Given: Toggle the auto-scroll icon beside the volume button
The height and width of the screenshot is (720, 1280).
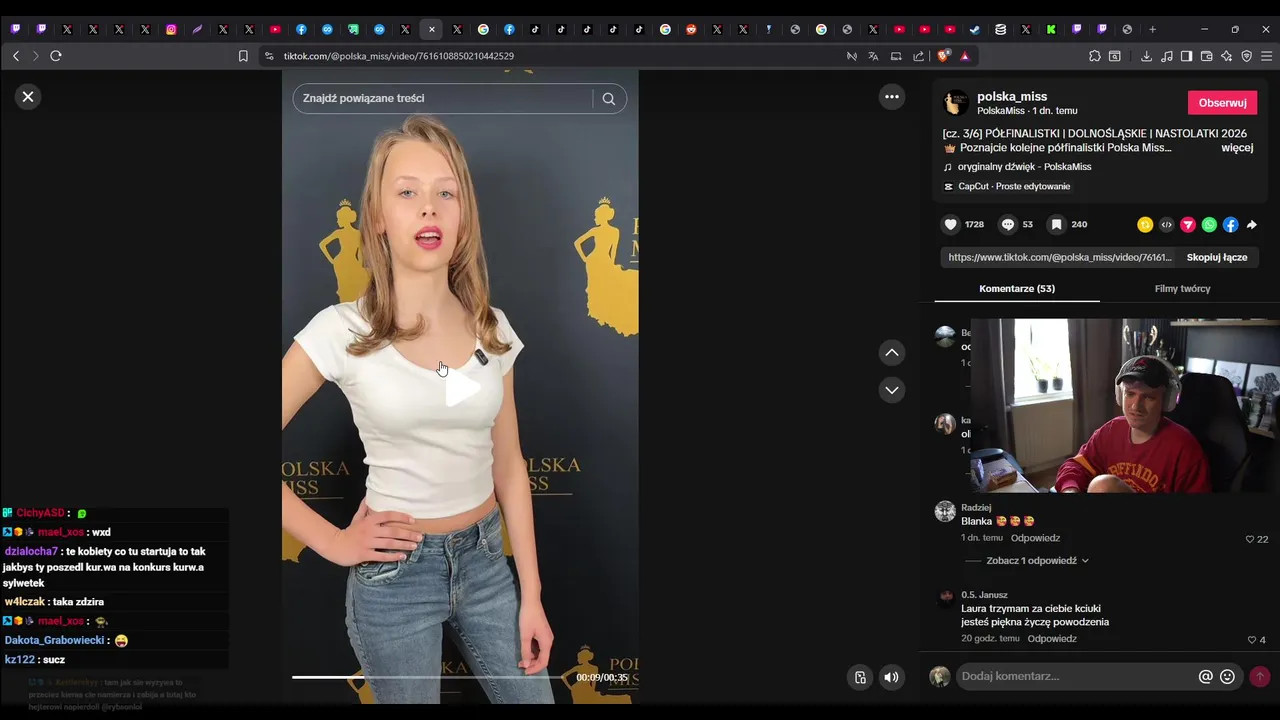Looking at the screenshot, I should 860,678.
